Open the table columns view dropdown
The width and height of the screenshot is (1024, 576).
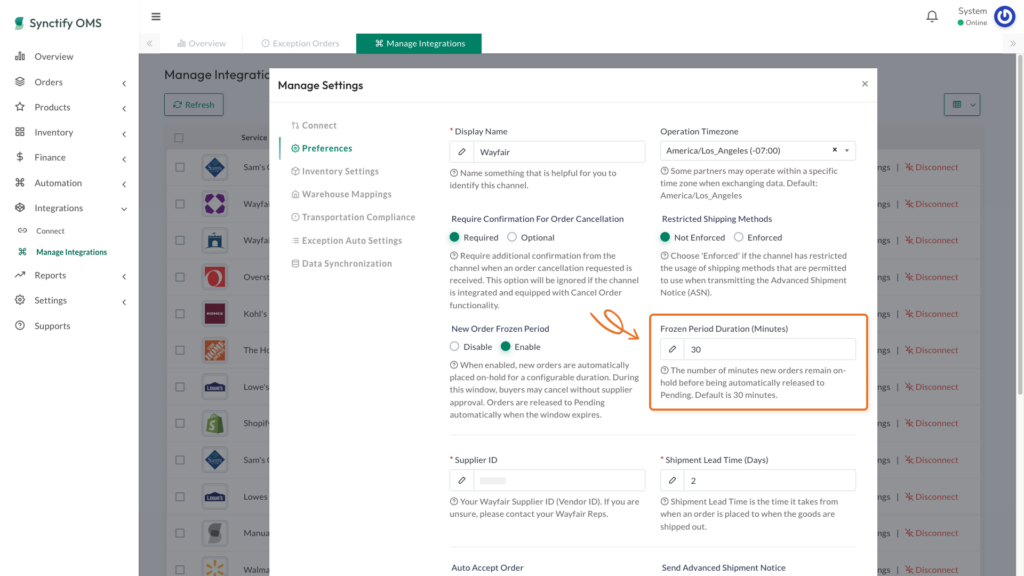pyautogui.click(x=962, y=104)
